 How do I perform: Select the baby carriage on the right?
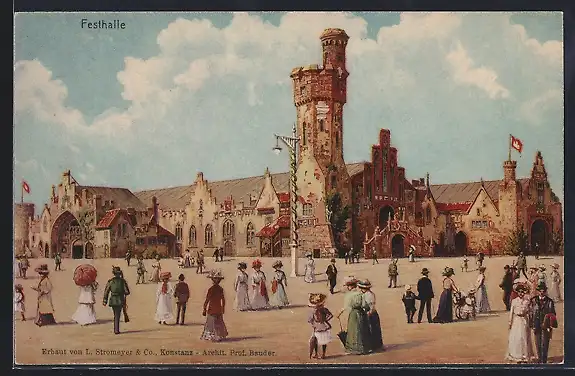point(464,304)
